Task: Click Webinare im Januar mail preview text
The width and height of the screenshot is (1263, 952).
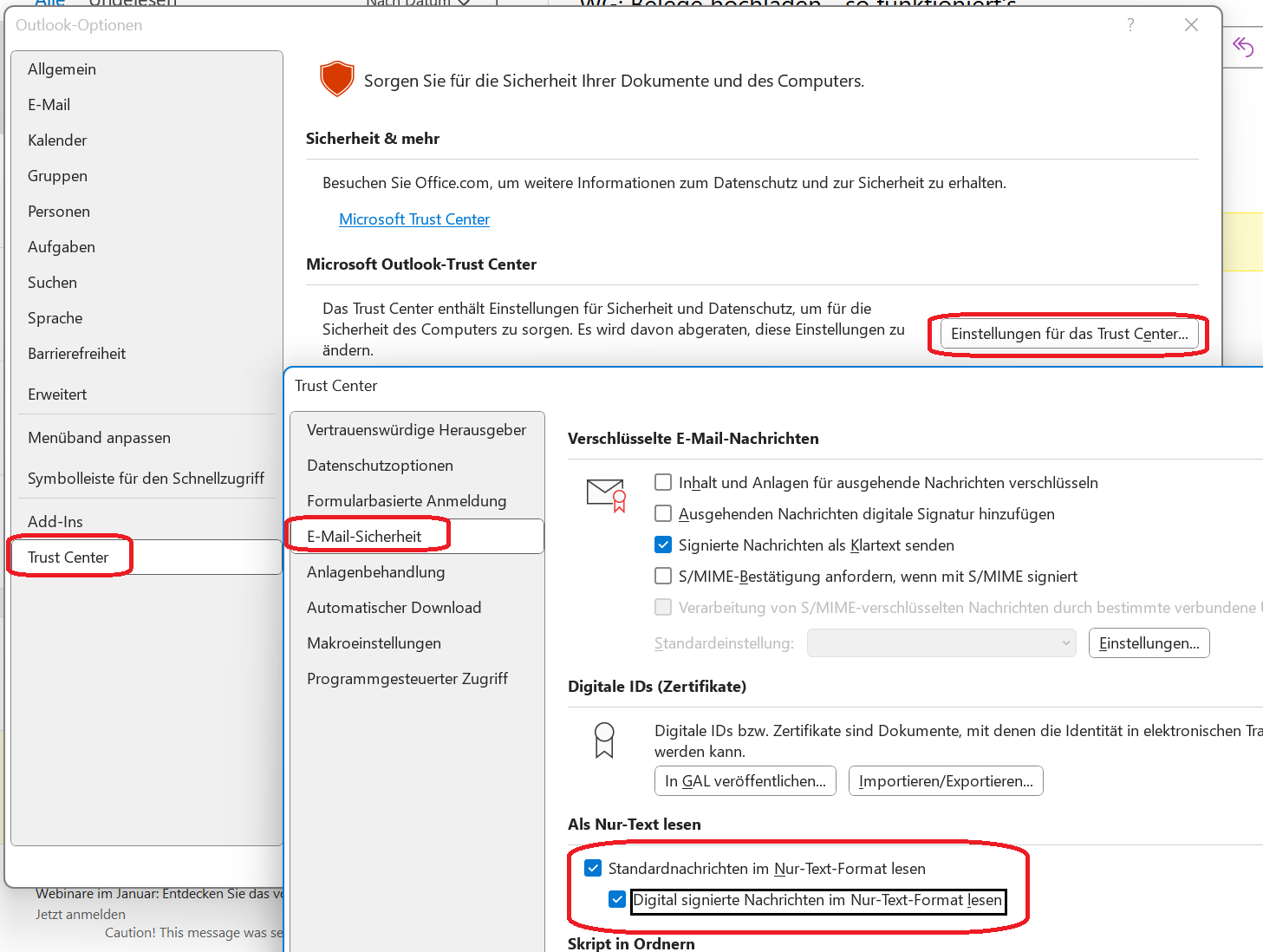Action: click(x=160, y=894)
